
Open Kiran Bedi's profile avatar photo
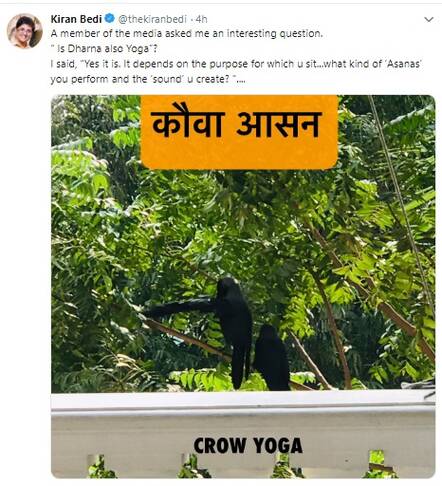25,31
